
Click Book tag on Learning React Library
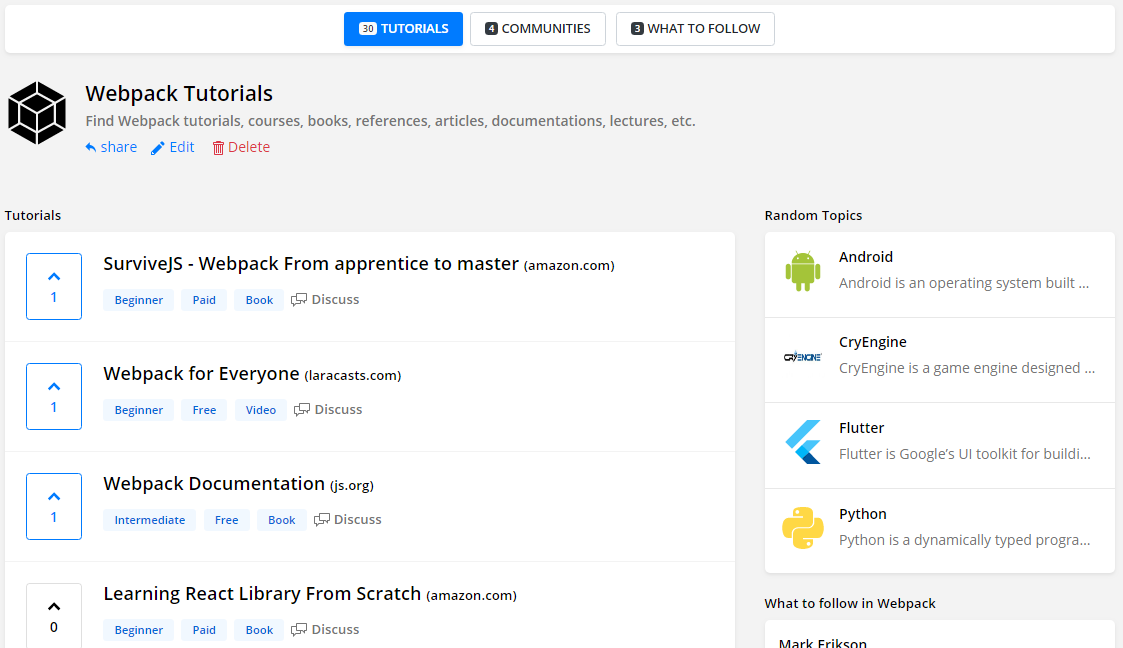(259, 630)
